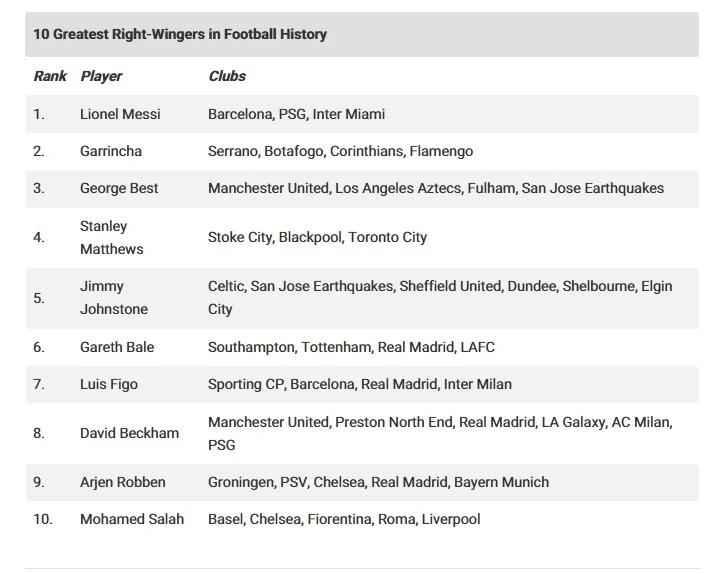Click the table title '10 Greatest Right-Wingers in Football History'
The height and width of the screenshot is (574, 728).
[x=180, y=34]
